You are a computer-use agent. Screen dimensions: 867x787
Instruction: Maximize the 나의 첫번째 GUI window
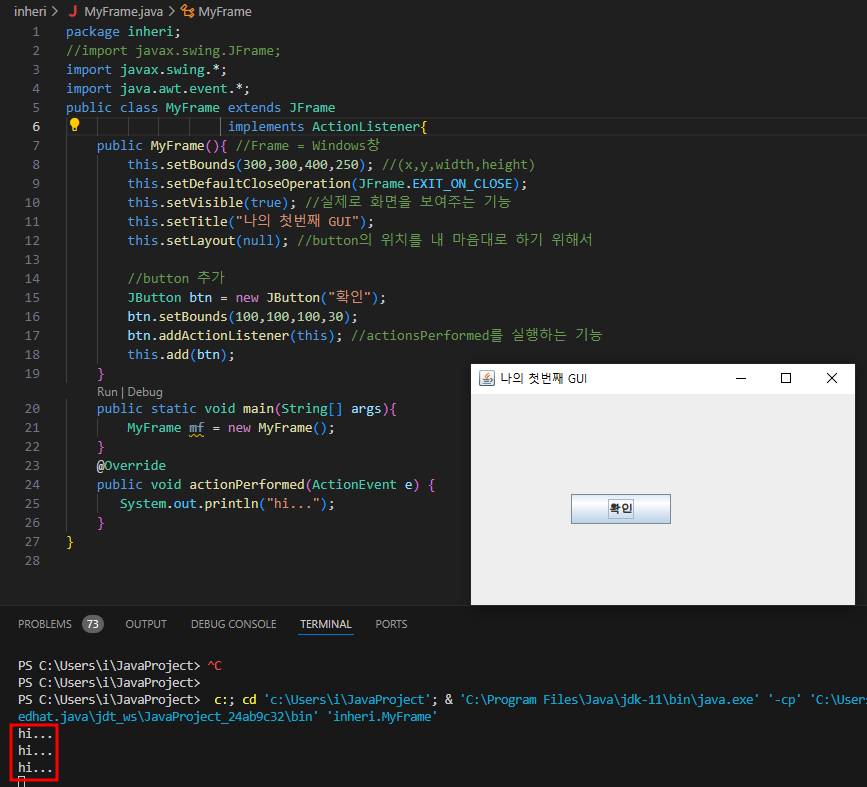click(x=786, y=378)
